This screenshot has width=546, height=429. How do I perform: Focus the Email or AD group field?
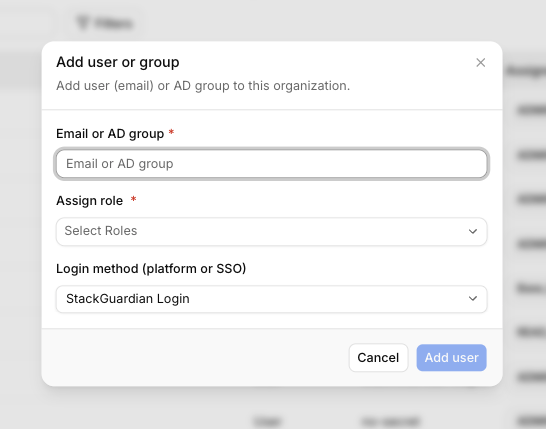point(272,164)
